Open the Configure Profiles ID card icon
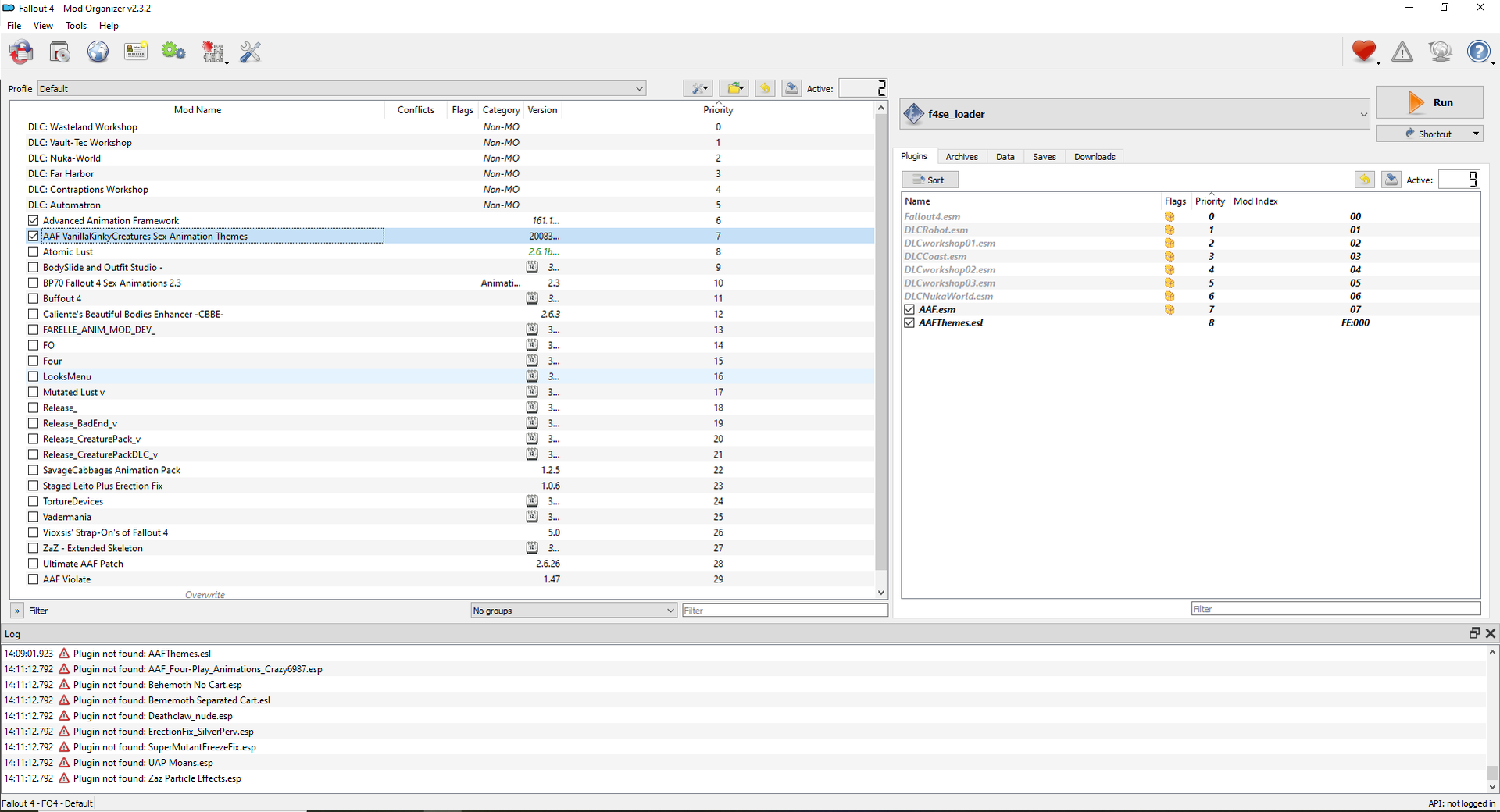Viewport: 1500px width, 812px height. click(136, 52)
